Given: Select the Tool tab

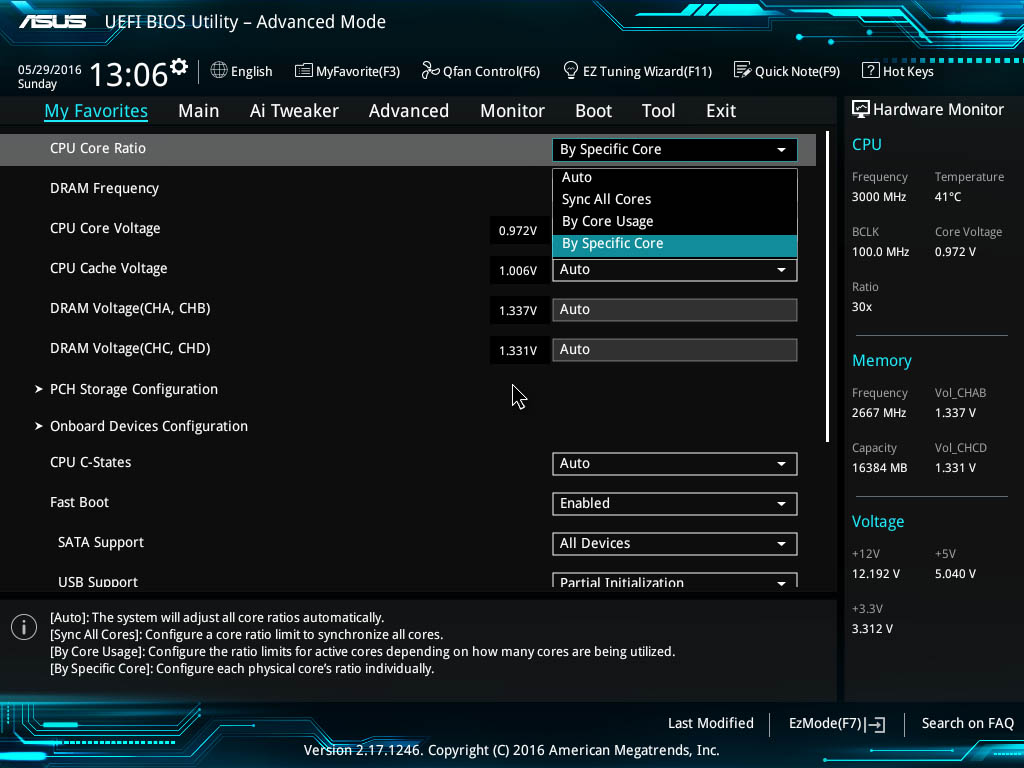Looking at the screenshot, I should point(658,111).
